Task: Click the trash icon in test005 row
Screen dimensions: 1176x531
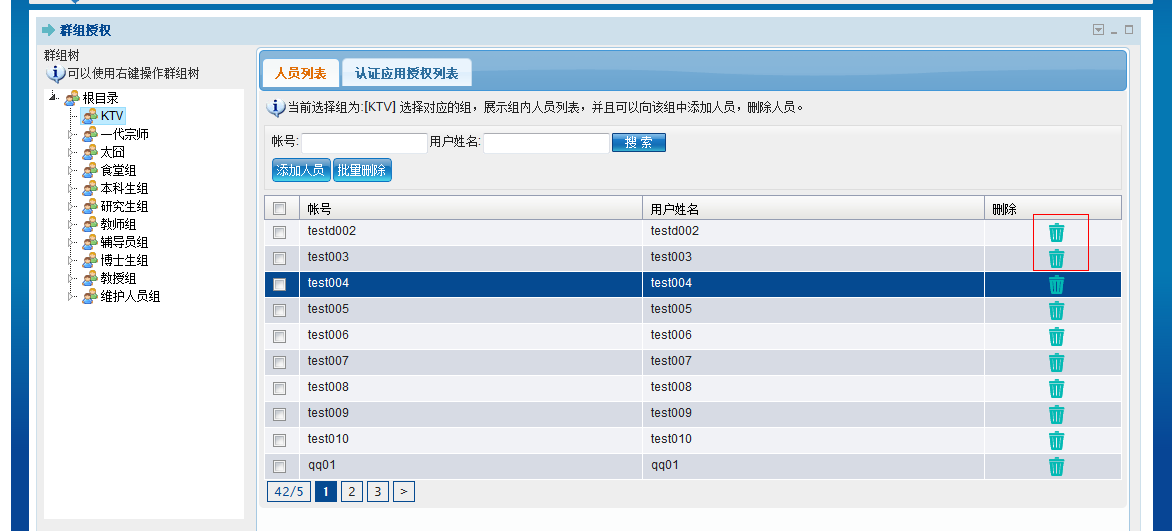Action: [x=1056, y=310]
